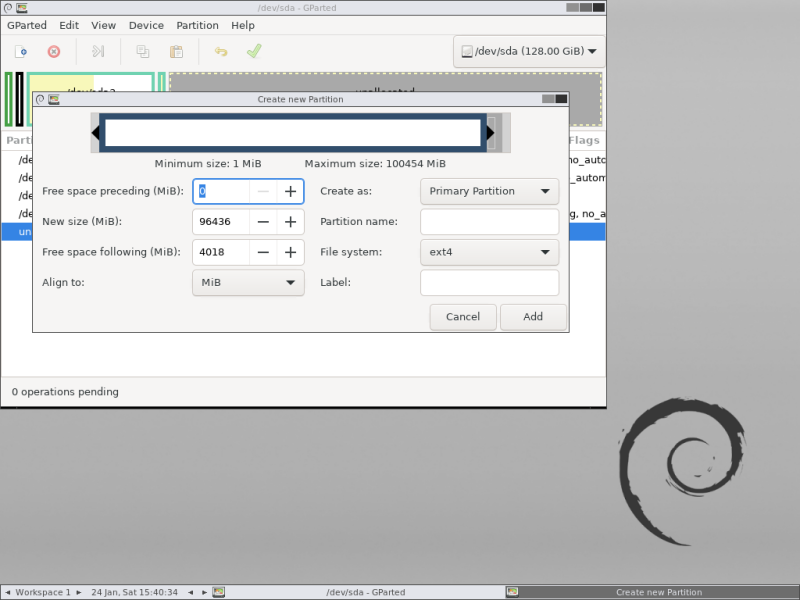Screen dimensions: 800x600
Task: Open the Create as Primary Partition dropdown
Action: point(489,191)
